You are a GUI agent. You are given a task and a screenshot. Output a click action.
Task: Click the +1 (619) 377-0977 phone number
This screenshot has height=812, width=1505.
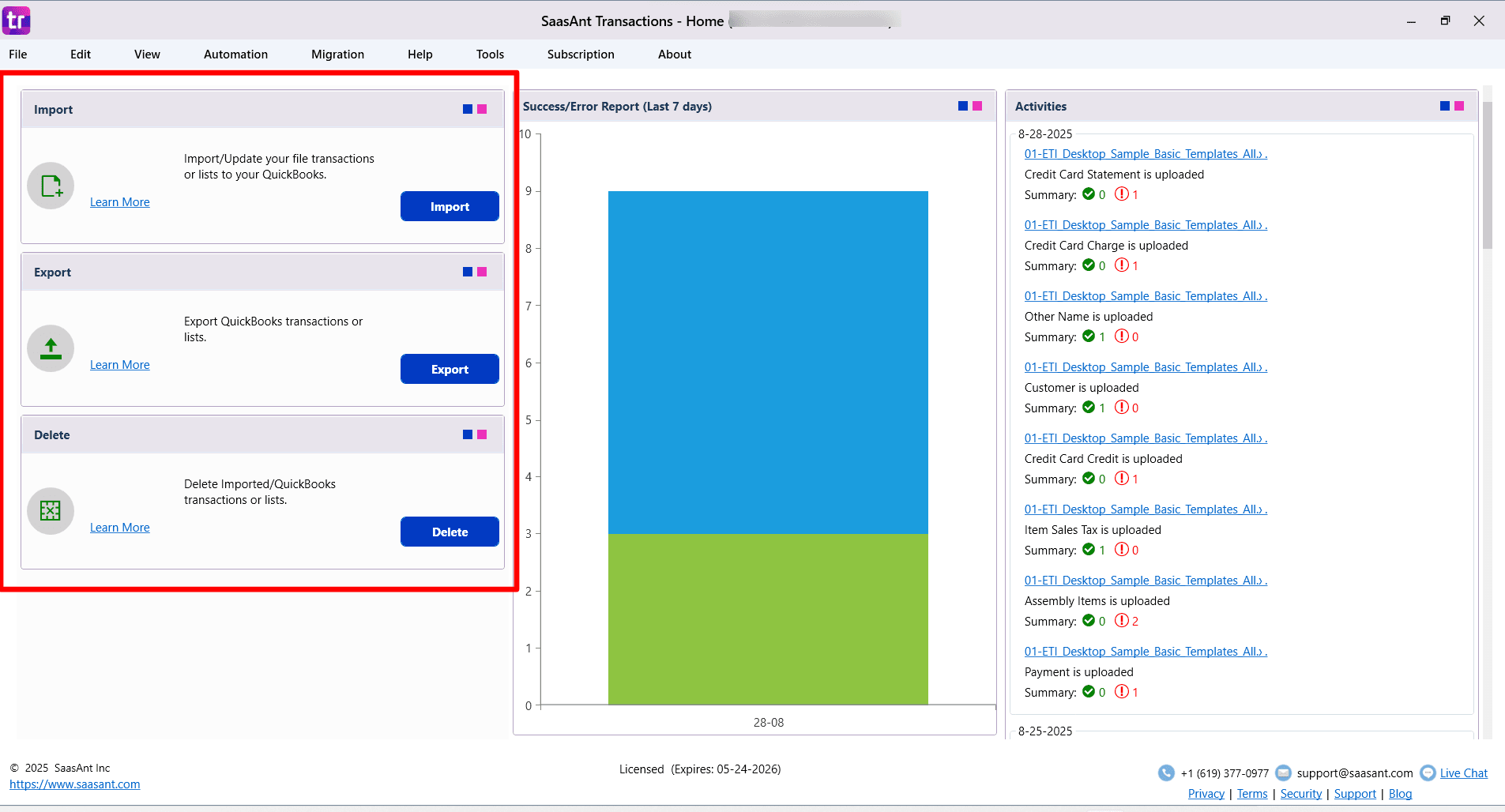pyautogui.click(x=1225, y=773)
